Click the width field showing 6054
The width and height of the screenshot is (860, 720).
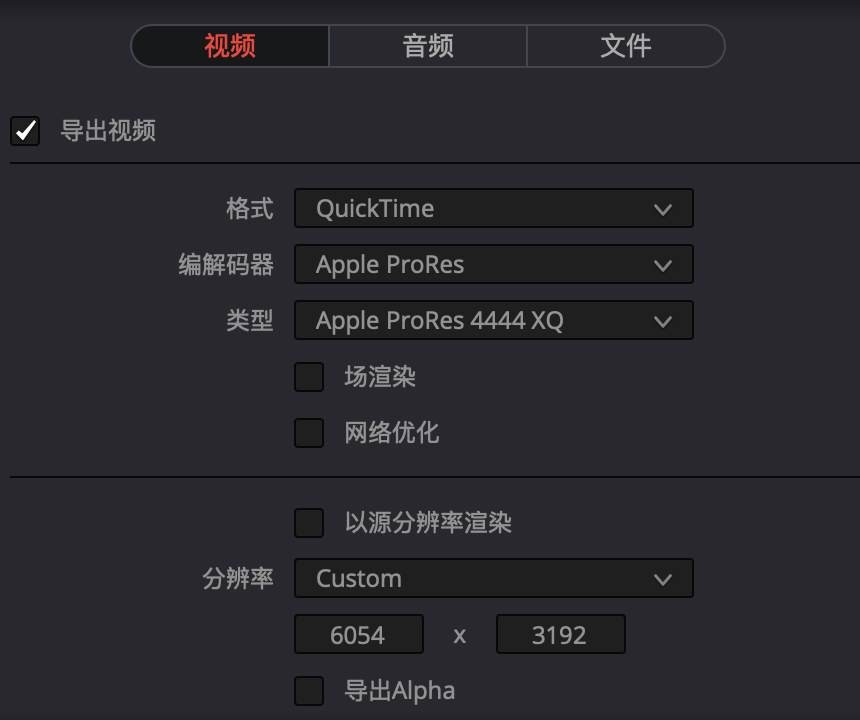tap(358, 635)
